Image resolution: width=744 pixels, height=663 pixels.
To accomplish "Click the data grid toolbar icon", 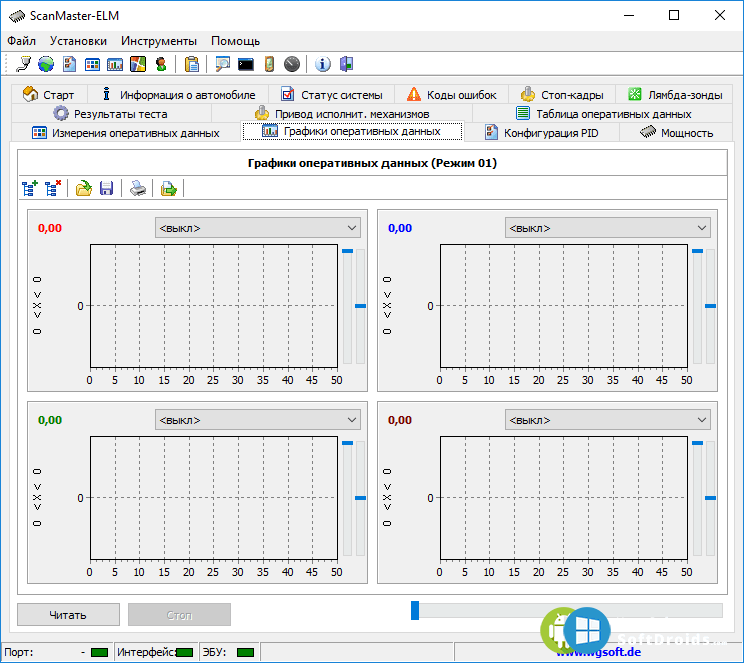I will coord(92,64).
